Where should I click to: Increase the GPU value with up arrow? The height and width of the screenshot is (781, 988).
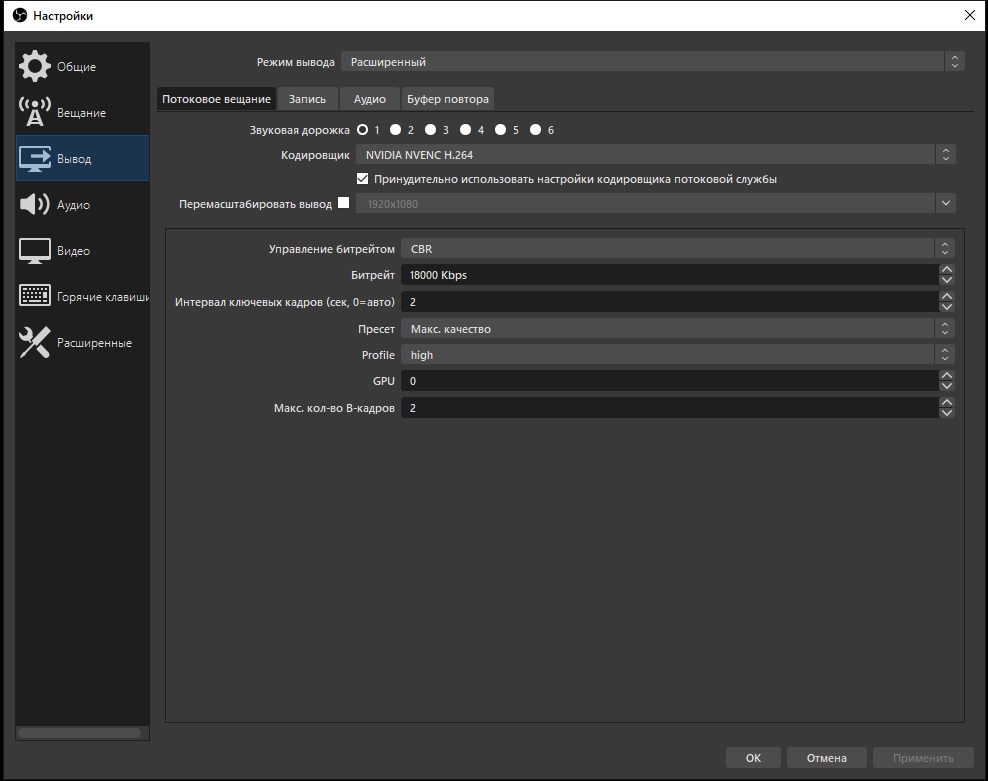coord(946,375)
